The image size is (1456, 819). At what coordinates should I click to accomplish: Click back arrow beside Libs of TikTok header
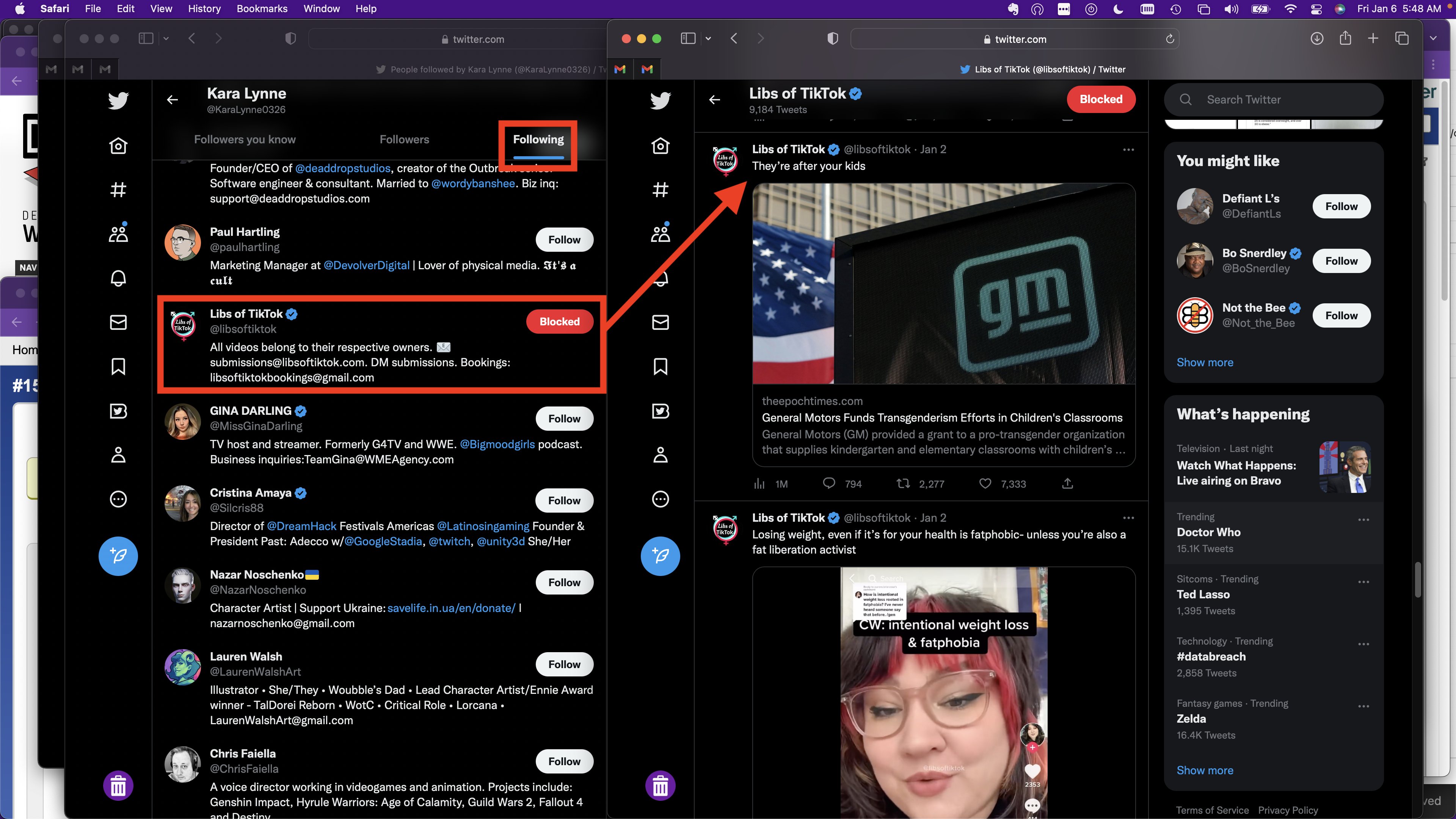(x=714, y=99)
